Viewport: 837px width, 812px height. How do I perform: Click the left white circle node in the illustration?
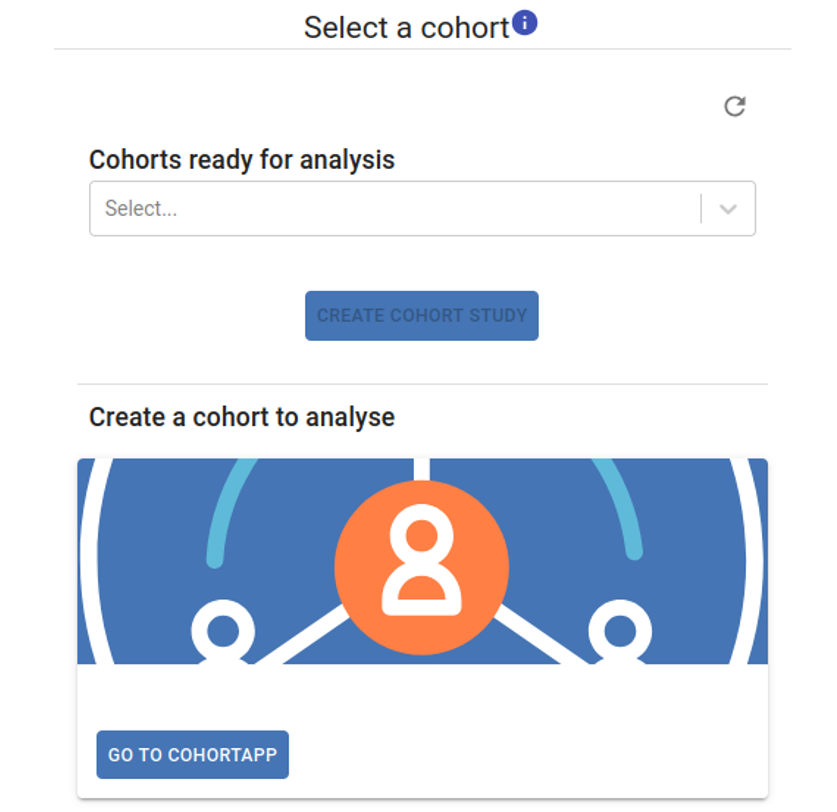pyautogui.click(x=222, y=632)
